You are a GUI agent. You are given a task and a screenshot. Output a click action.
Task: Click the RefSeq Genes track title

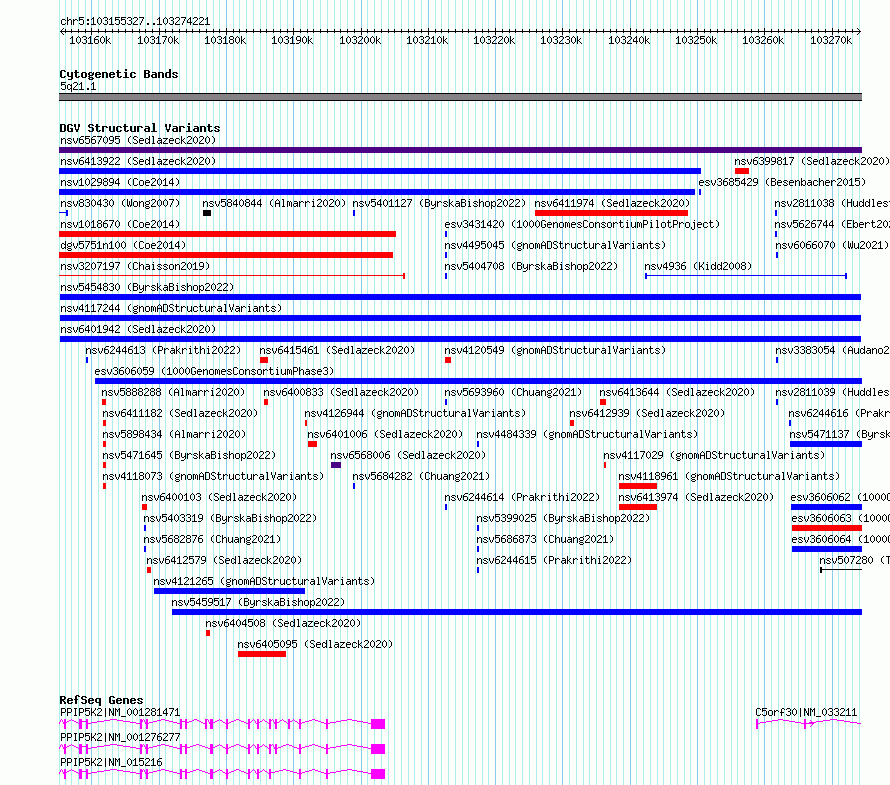[x=101, y=700]
